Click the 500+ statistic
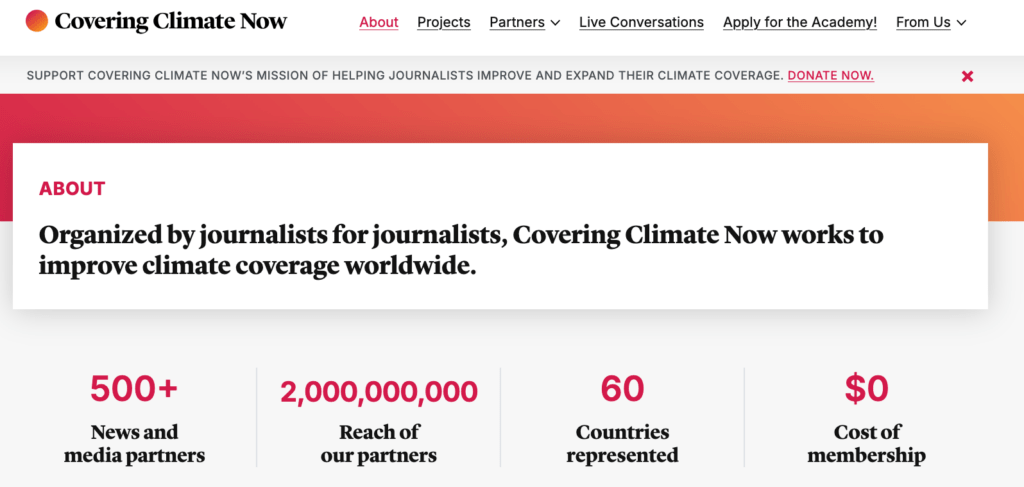Image resolution: width=1024 pixels, height=487 pixels. pos(134,388)
